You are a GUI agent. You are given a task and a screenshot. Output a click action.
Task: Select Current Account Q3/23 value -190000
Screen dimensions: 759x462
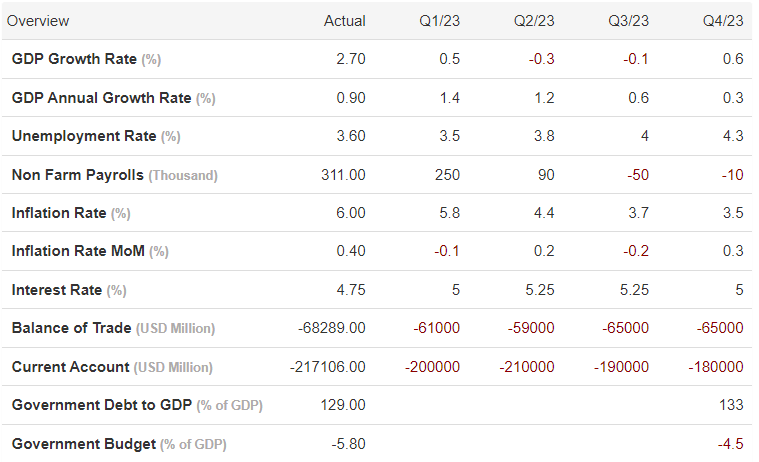622,367
